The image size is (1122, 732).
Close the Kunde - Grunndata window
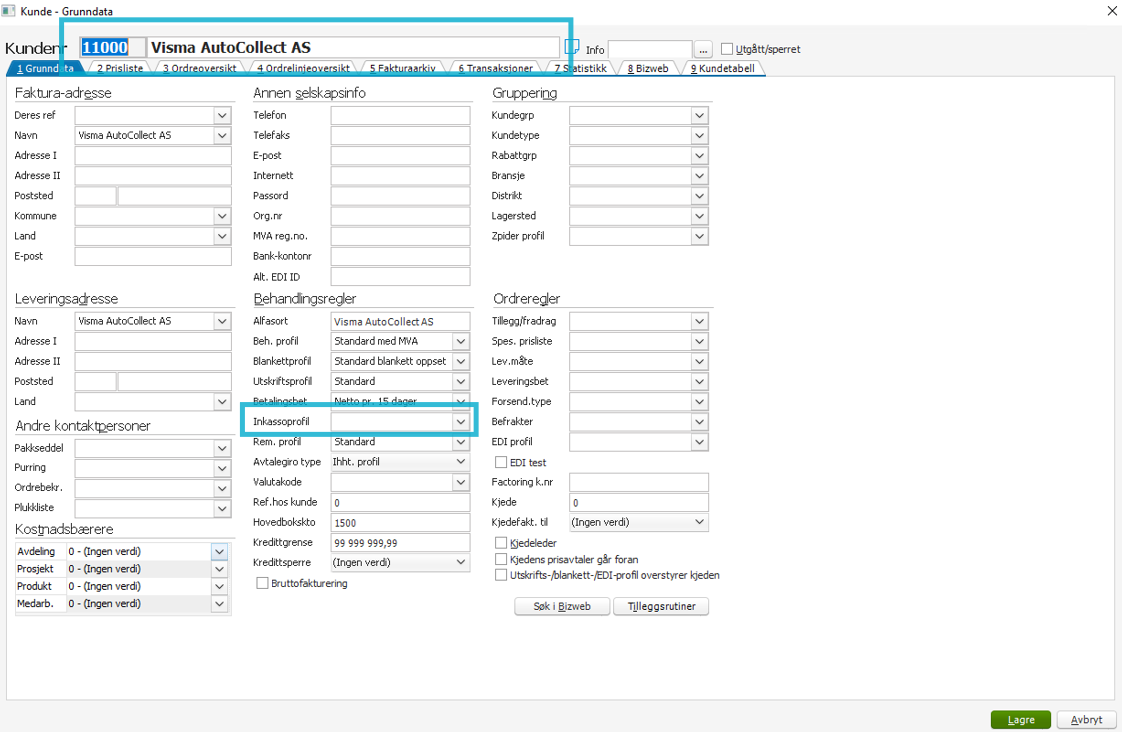tap(1112, 11)
